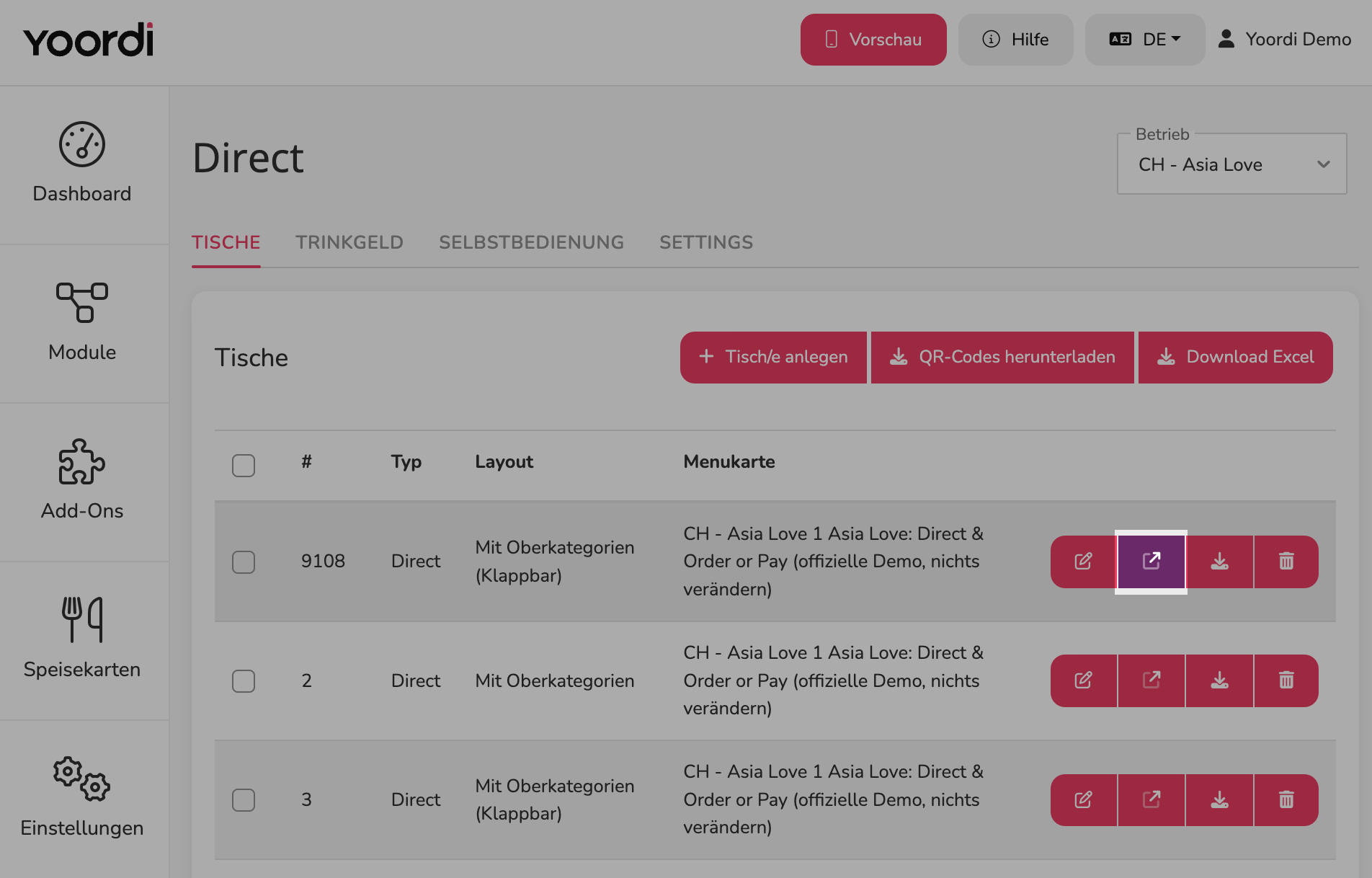
Task: Delete table 9108 with trash icon
Action: click(1286, 562)
